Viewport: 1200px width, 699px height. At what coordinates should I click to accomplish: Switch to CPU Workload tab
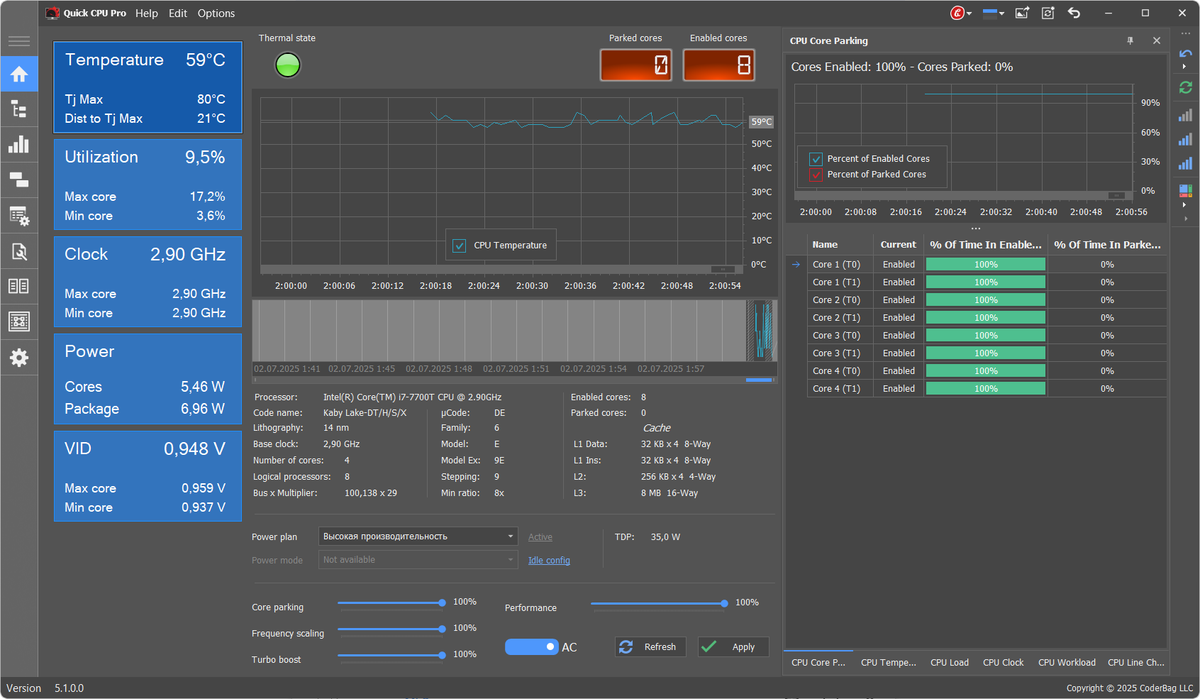click(1067, 662)
